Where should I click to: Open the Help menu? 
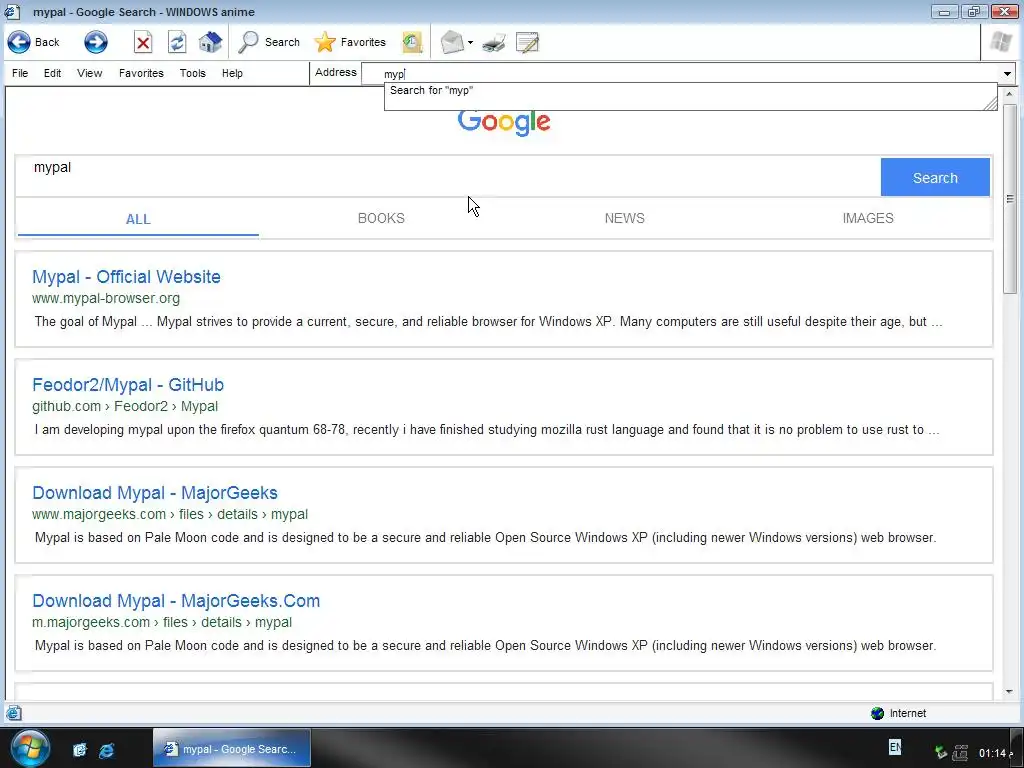point(232,73)
